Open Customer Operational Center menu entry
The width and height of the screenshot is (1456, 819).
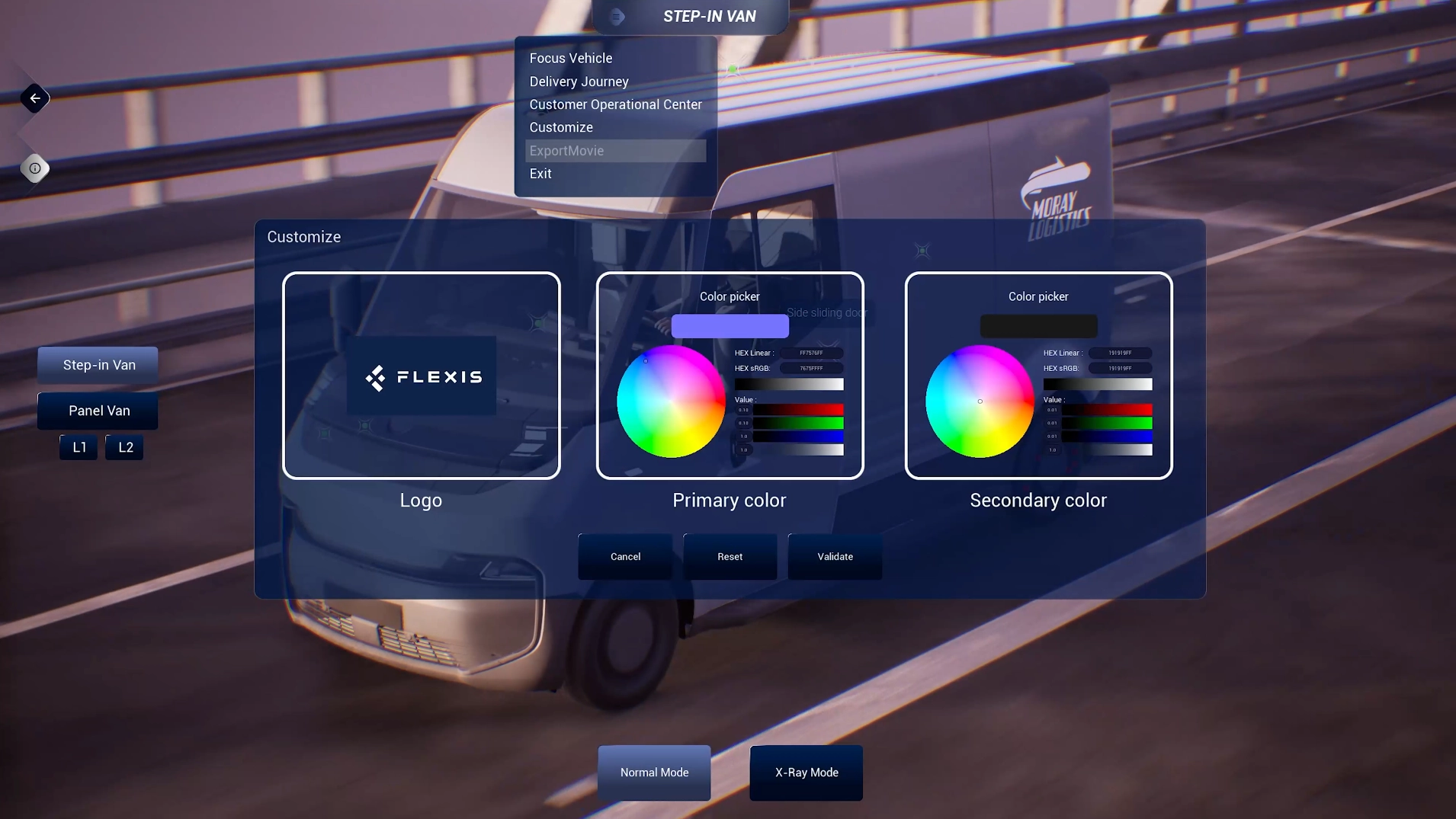pos(616,104)
